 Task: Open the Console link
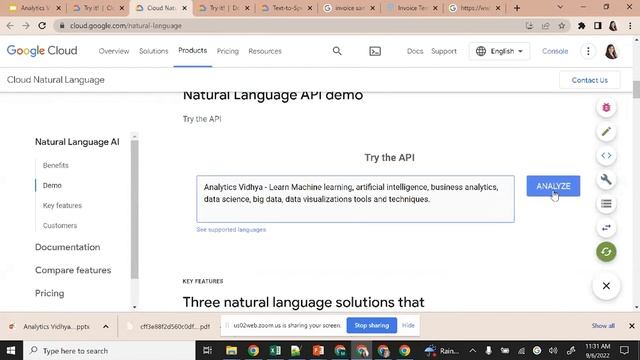coord(555,51)
